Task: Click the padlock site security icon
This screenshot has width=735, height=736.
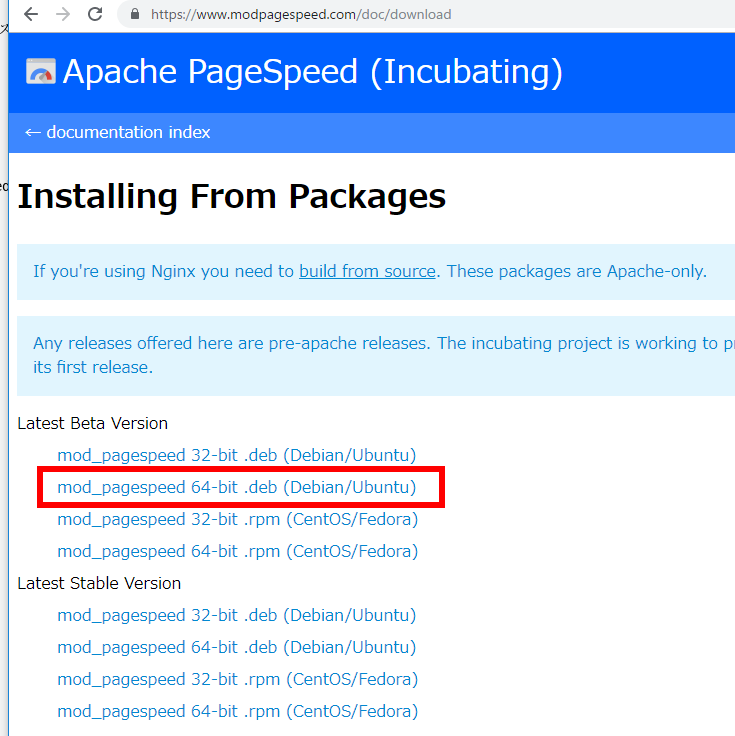Action: click(x=135, y=15)
